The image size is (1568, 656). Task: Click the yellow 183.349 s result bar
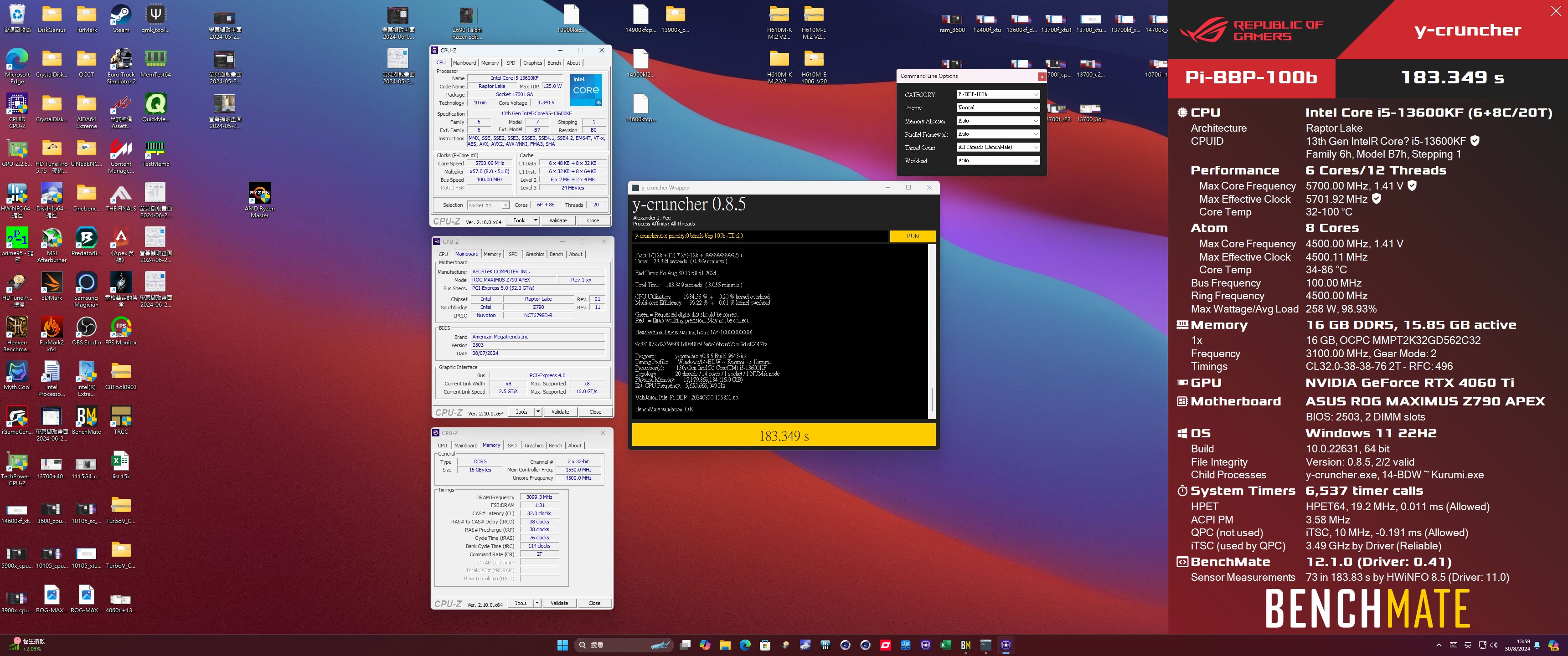(784, 435)
